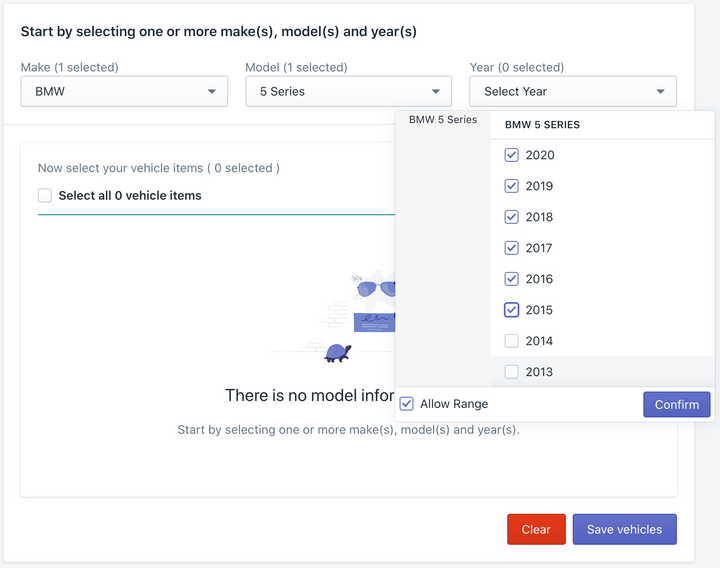Uncheck the 2016 year checkbox
Viewport: 720px width, 568px height.
point(512,279)
